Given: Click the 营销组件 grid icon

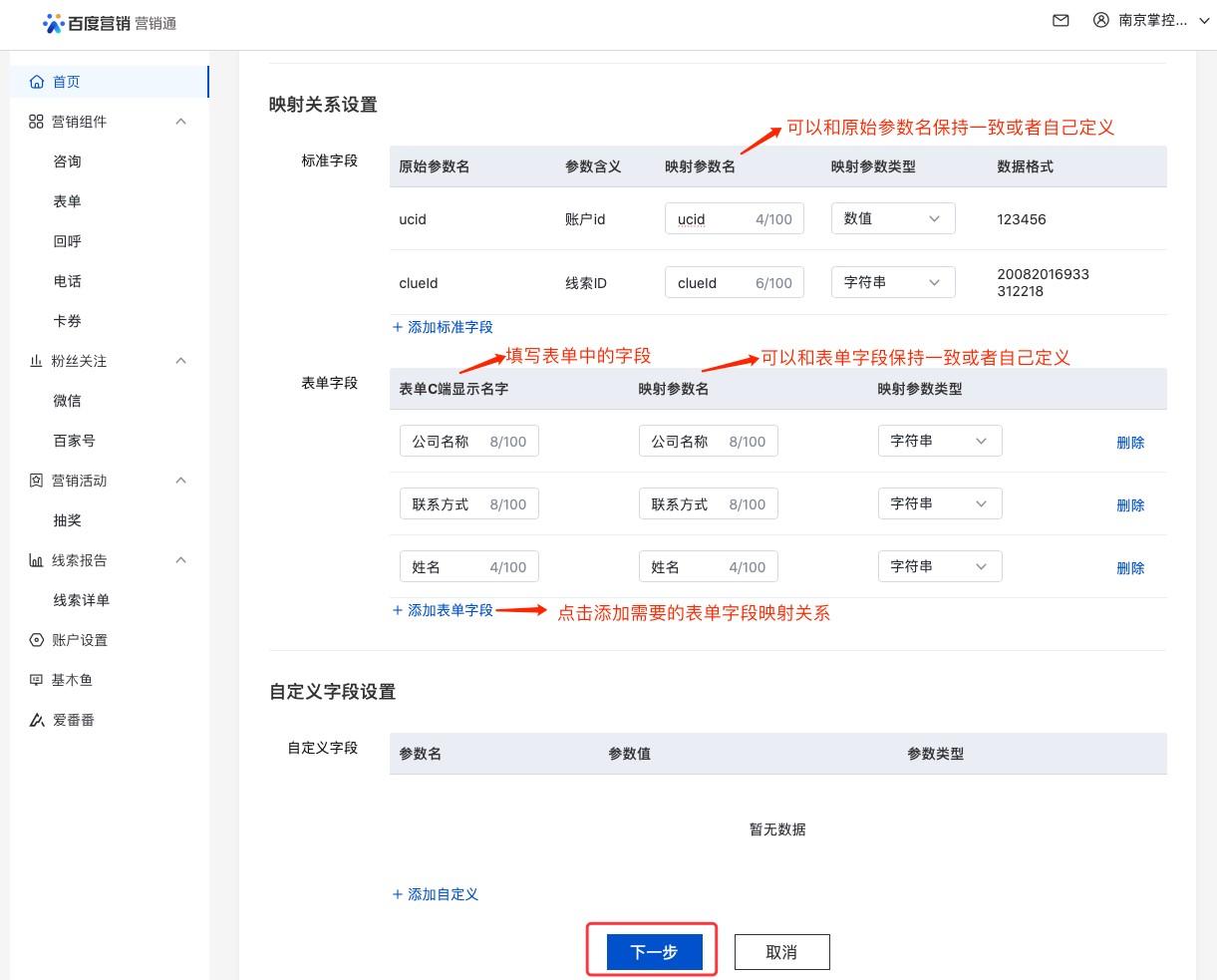Looking at the screenshot, I should (36, 122).
